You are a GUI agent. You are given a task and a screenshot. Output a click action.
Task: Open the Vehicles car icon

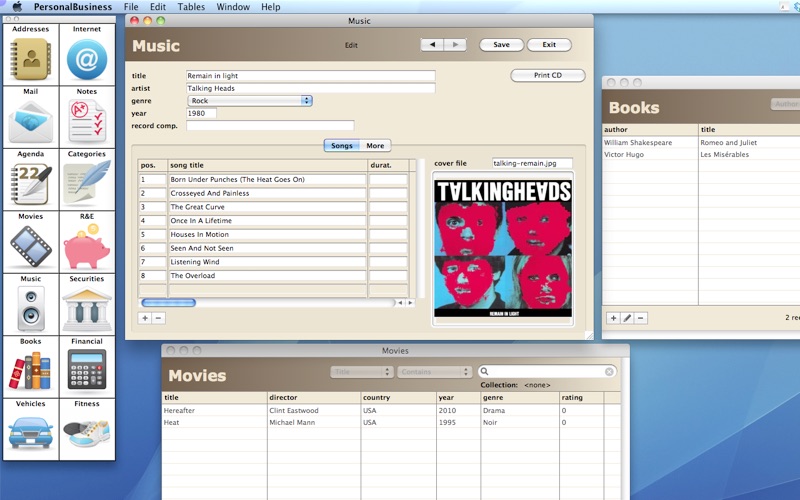pos(31,433)
